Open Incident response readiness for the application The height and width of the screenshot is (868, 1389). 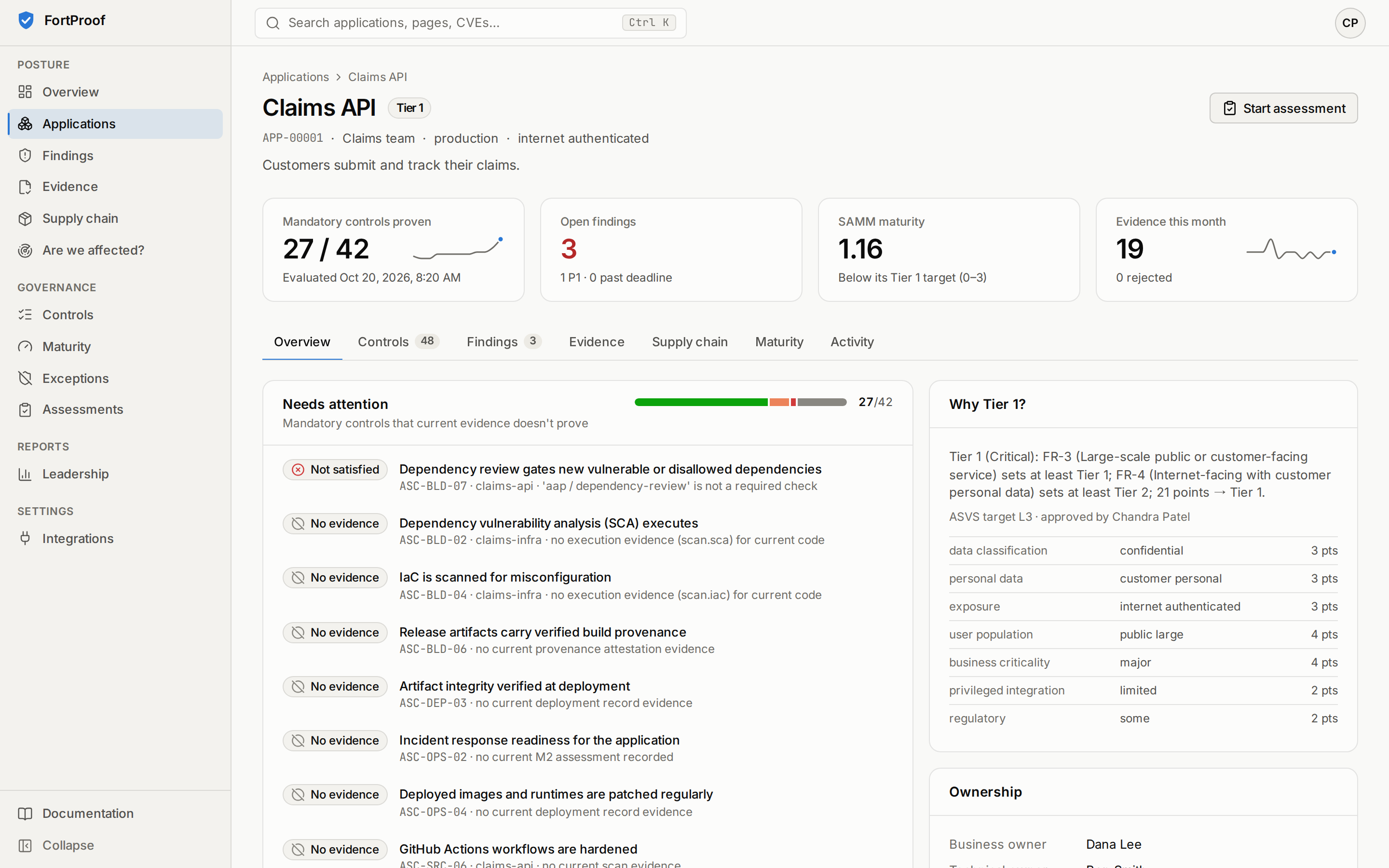[x=588, y=748]
